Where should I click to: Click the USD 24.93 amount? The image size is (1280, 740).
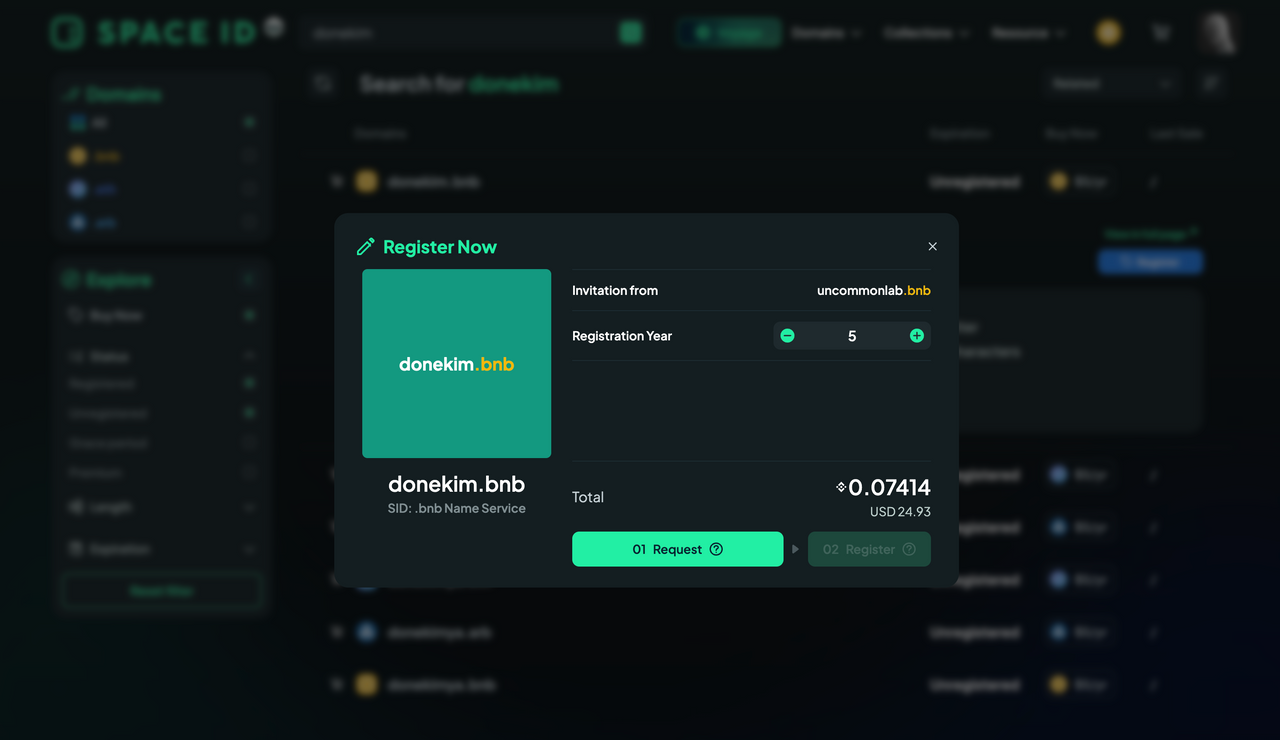click(x=900, y=512)
